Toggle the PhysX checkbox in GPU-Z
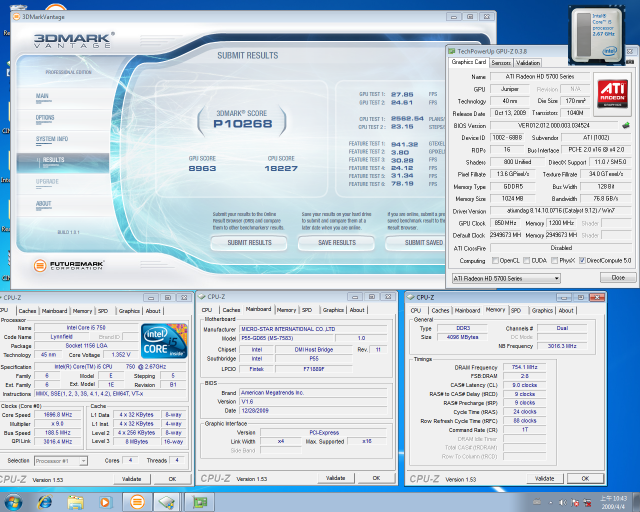 click(554, 260)
